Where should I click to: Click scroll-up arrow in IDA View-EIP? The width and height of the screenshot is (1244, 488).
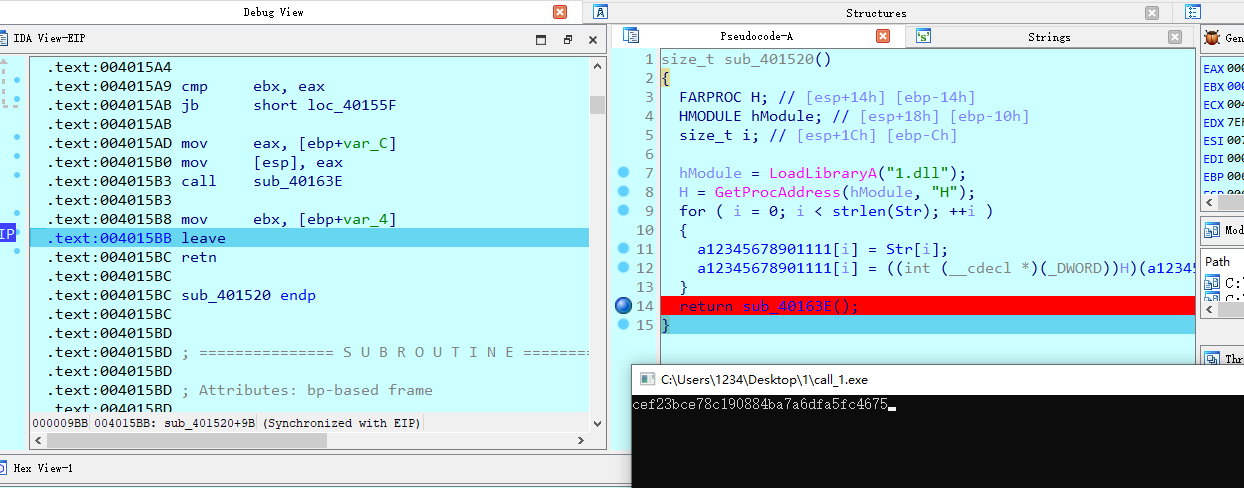pos(597,67)
